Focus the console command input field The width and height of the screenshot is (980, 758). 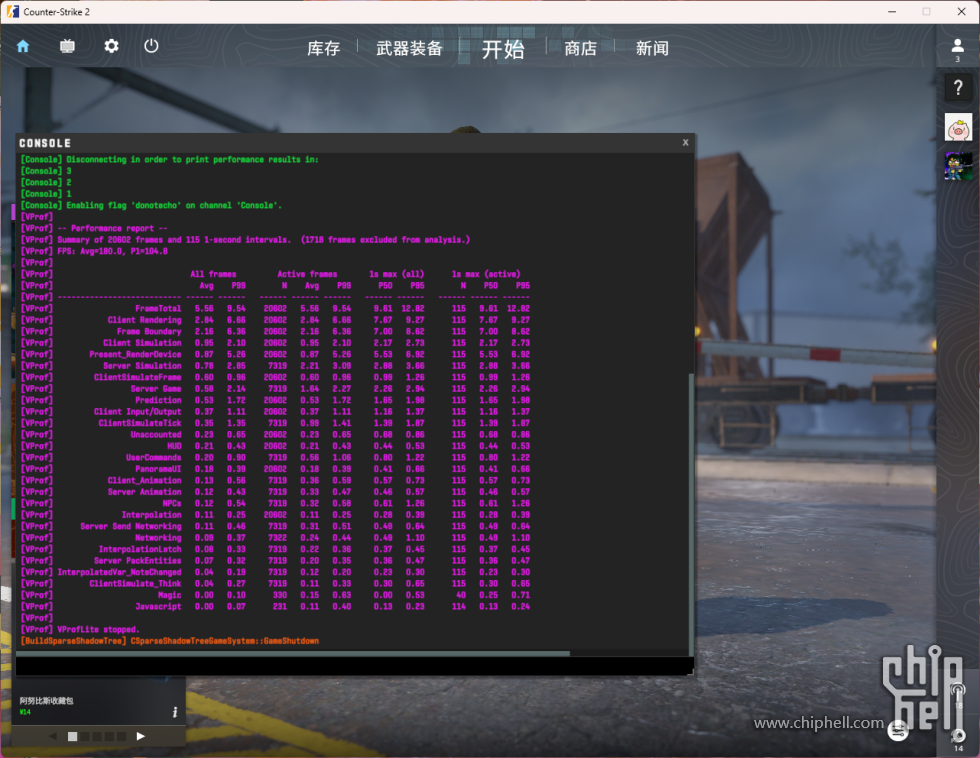click(x=352, y=666)
